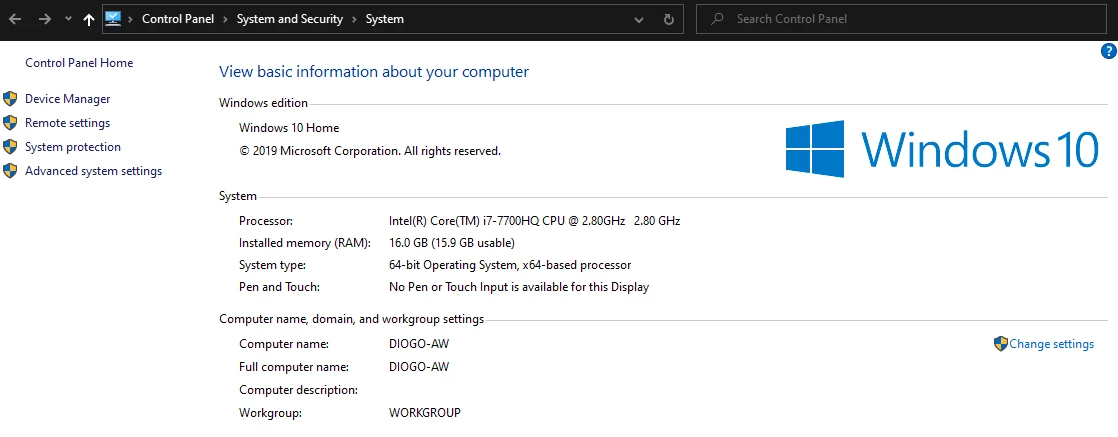Click the Intel Core i7-7700HQ processor value

[535, 221]
